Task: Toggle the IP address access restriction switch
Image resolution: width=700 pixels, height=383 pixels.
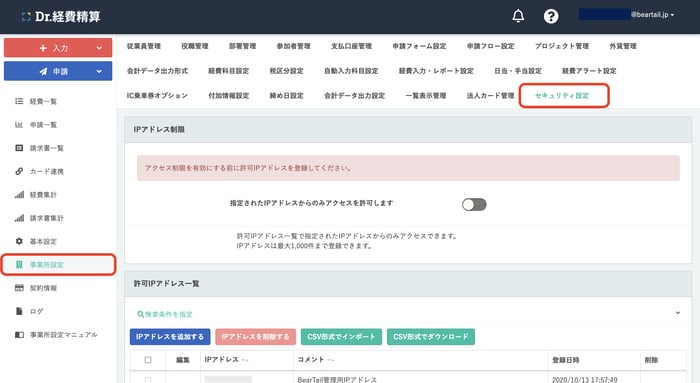Action: tap(474, 204)
